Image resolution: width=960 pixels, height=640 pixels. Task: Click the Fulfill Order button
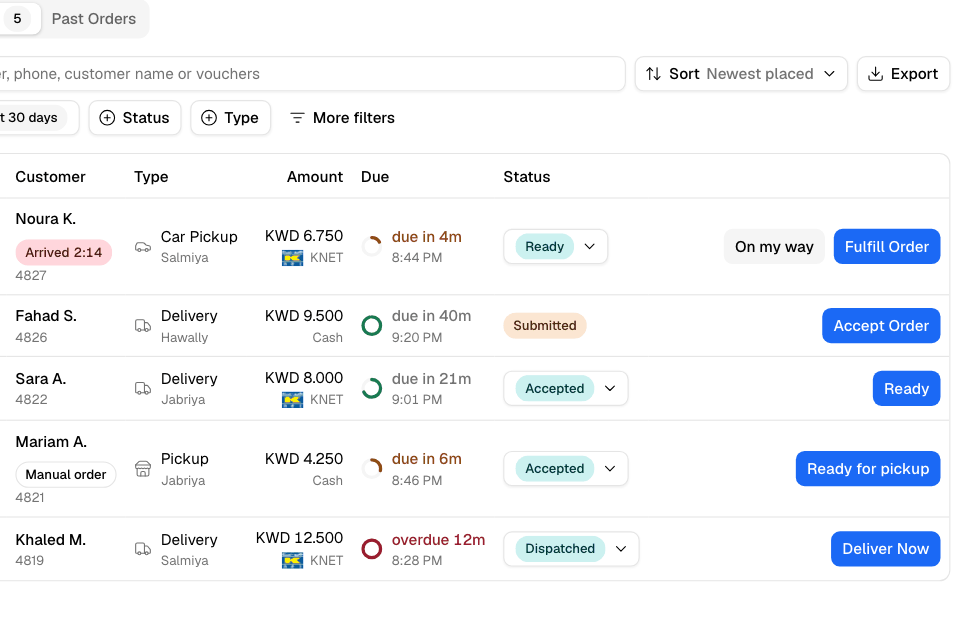(887, 247)
